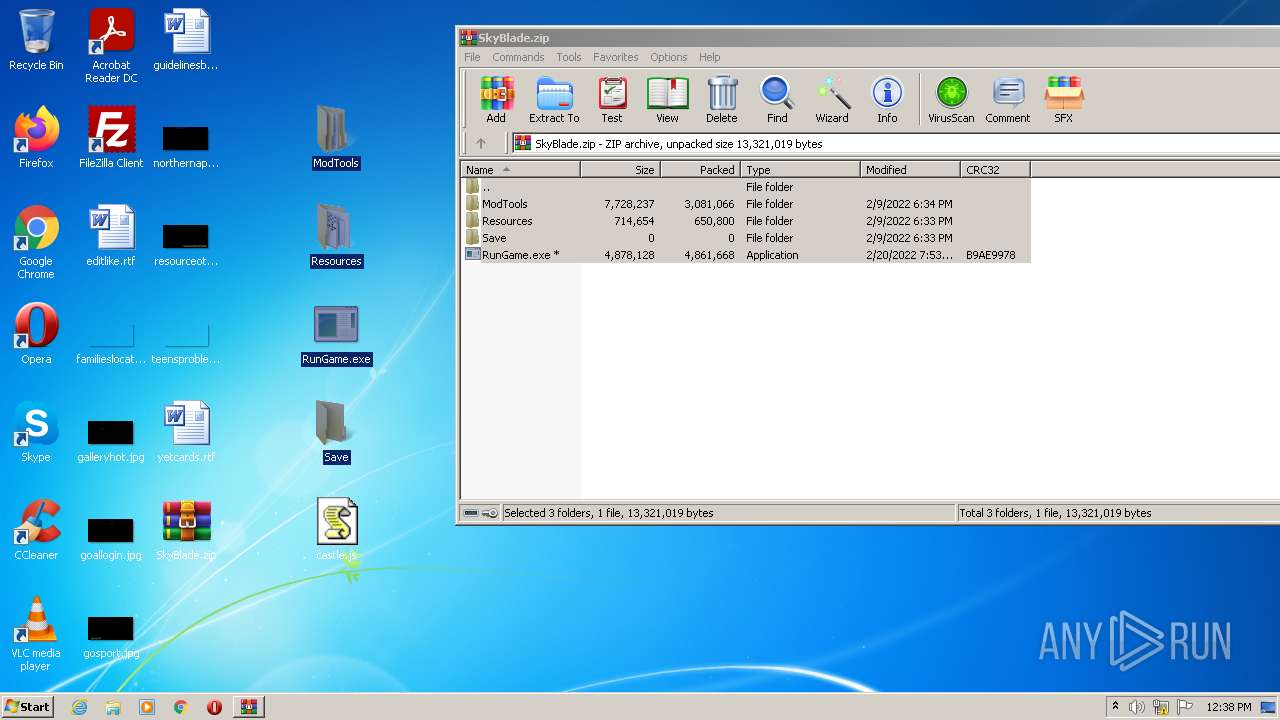This screenshot has height=720, width=1280.
Task: Select the Recycle Bin desktop icon
Action: pos(36,40)
